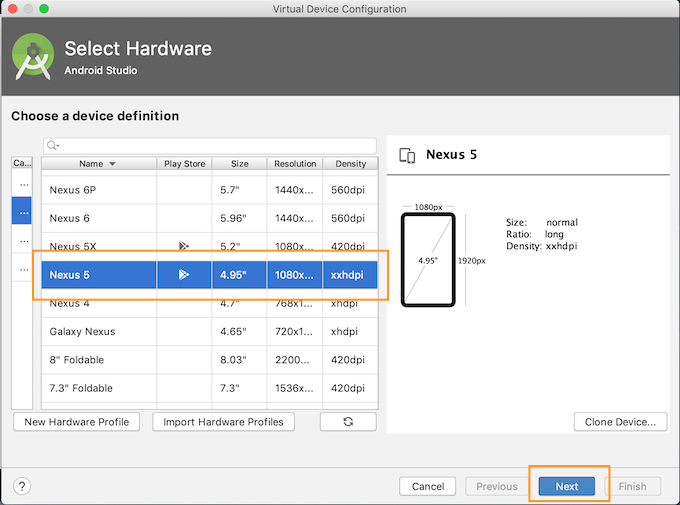Click Next to continue device setup
Viewport: 680px width, 505px height.
pyautogui.click(x=567, y=486)
